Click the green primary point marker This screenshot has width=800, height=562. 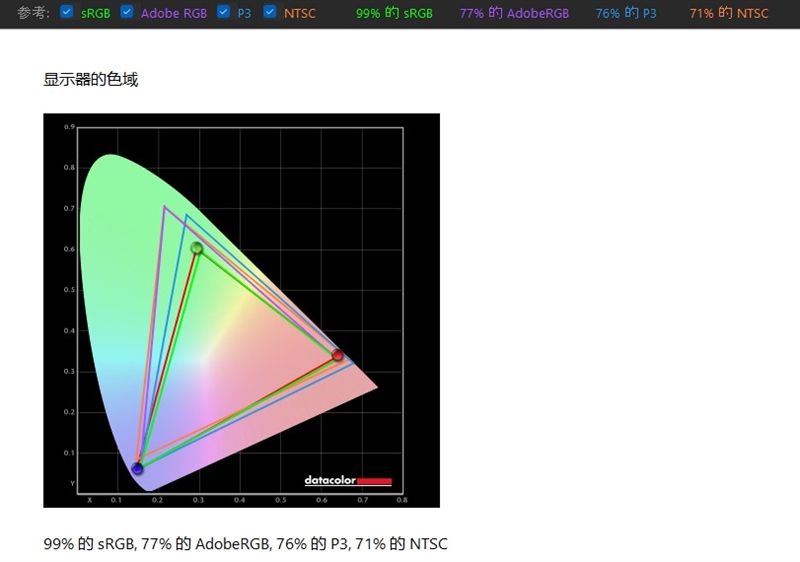[197, 248]
